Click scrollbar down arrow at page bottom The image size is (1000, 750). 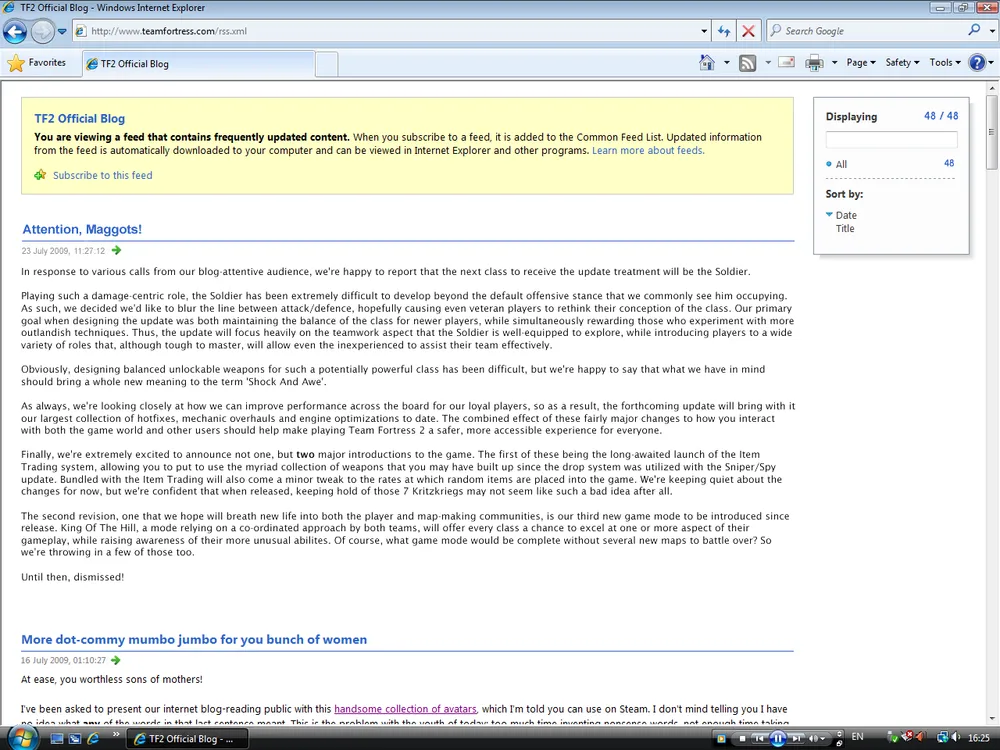tap(992, 719)
